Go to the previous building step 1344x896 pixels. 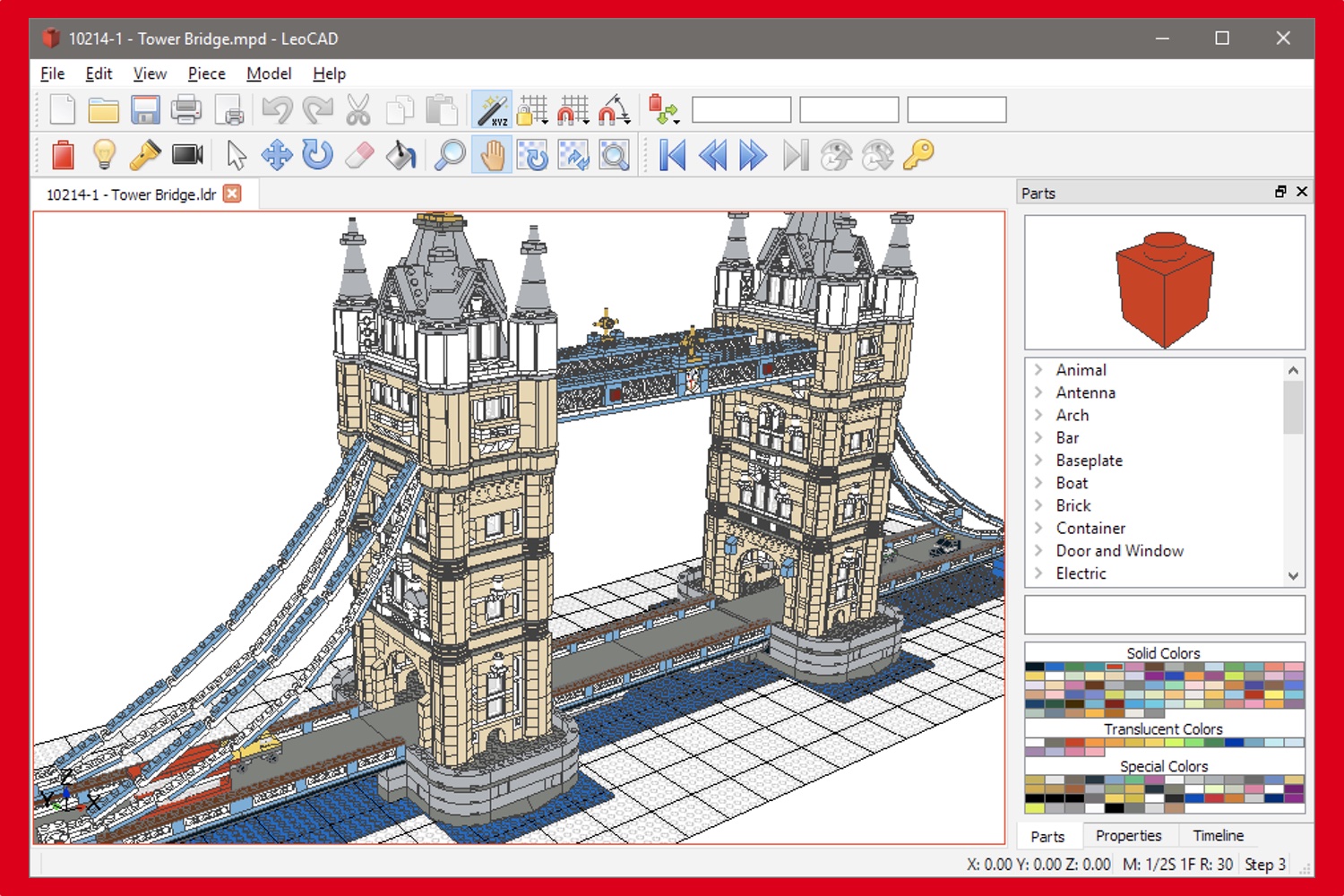(x=713, y=155)
